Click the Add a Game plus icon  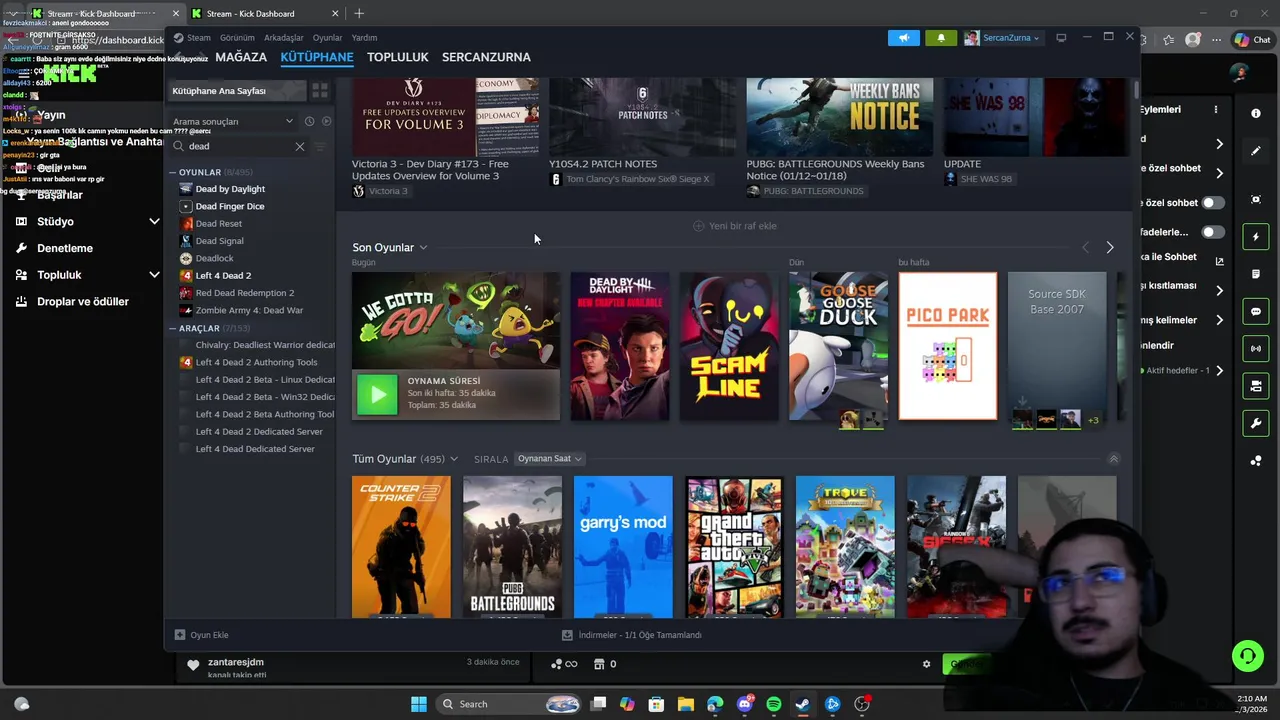[x=180, y=635]
